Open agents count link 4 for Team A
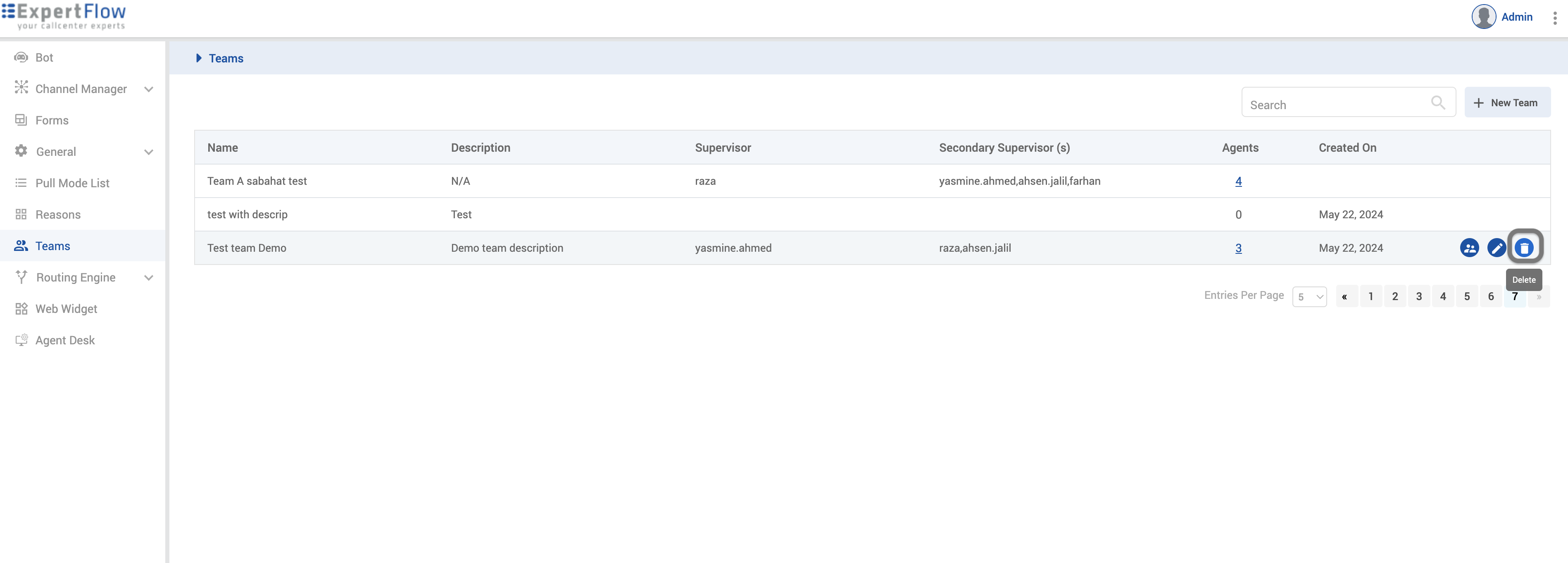This screenshot has width=1568, height=563. pos(1237,181)
